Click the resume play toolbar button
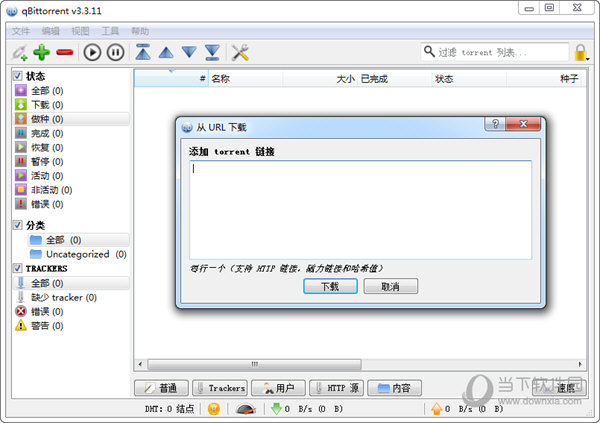Image resolution: width=600 pixels, height=423 pixels. click(92, 52)
